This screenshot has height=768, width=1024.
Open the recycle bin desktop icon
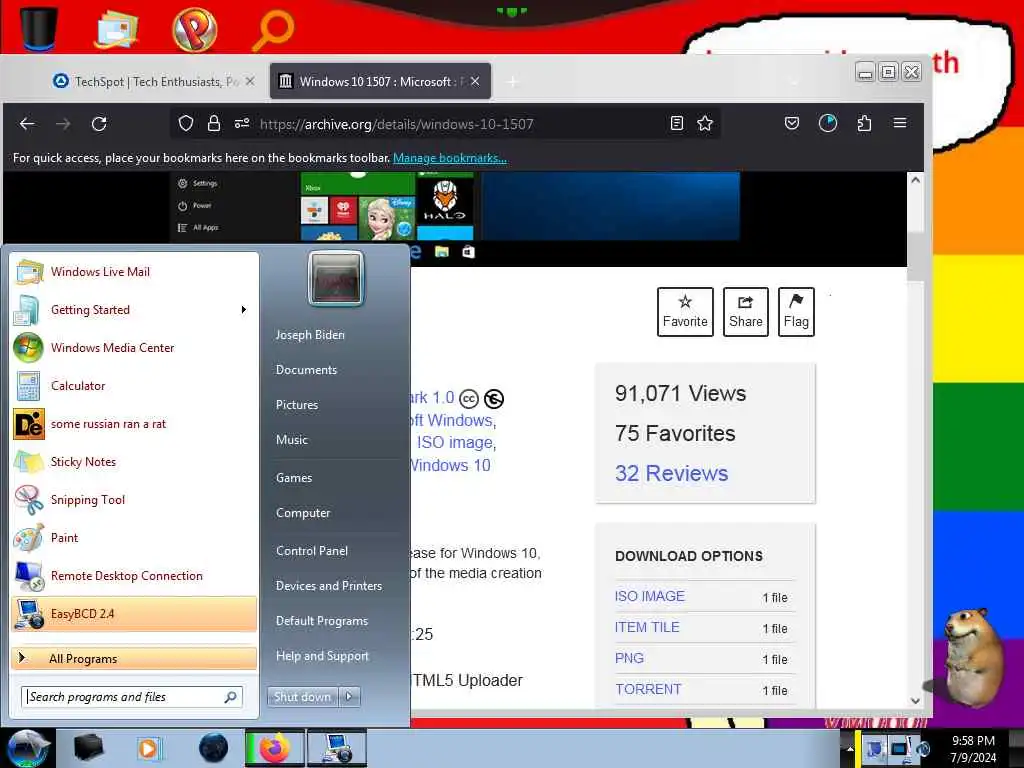[x=39, y=28]
